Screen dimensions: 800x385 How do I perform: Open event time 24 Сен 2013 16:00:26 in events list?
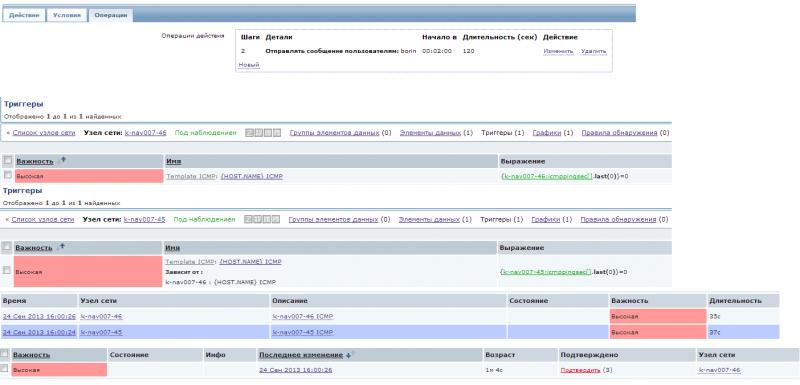(39, 316)
